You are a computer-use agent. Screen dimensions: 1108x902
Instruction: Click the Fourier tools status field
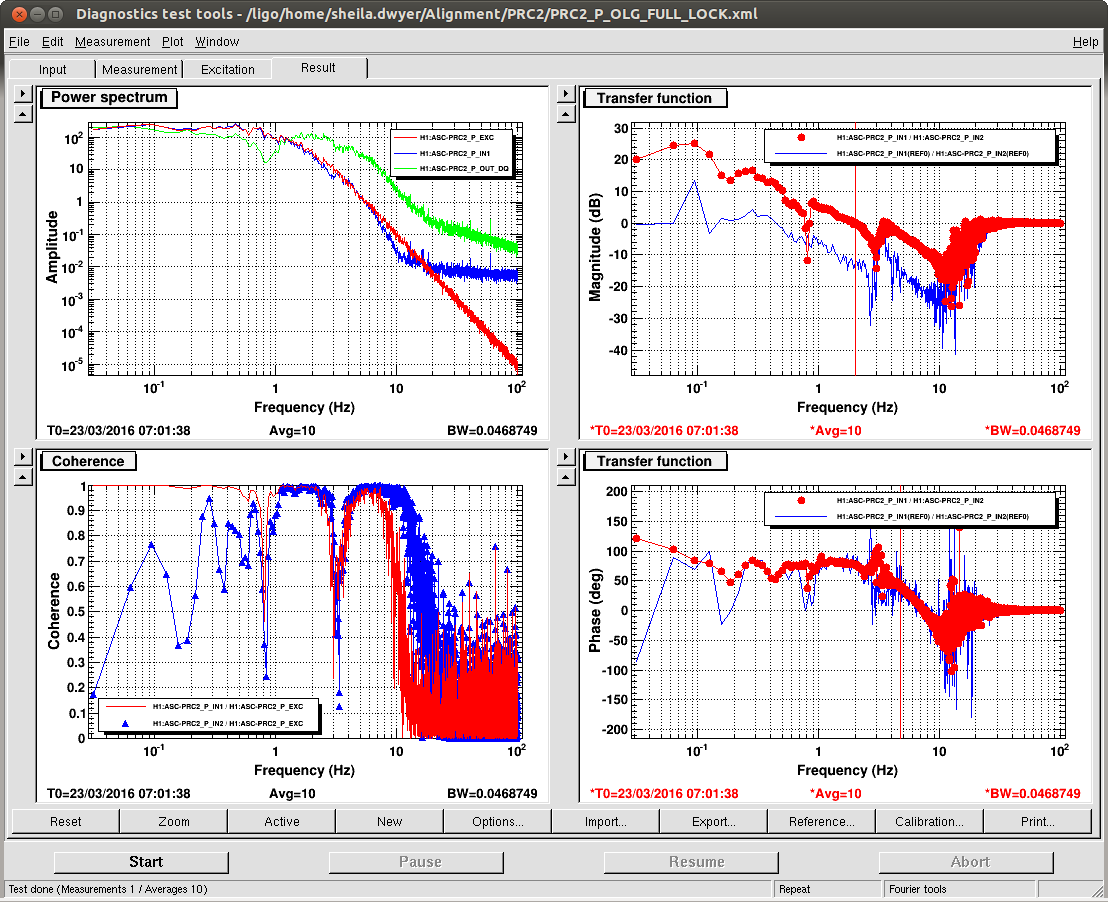tap(960, 889)
